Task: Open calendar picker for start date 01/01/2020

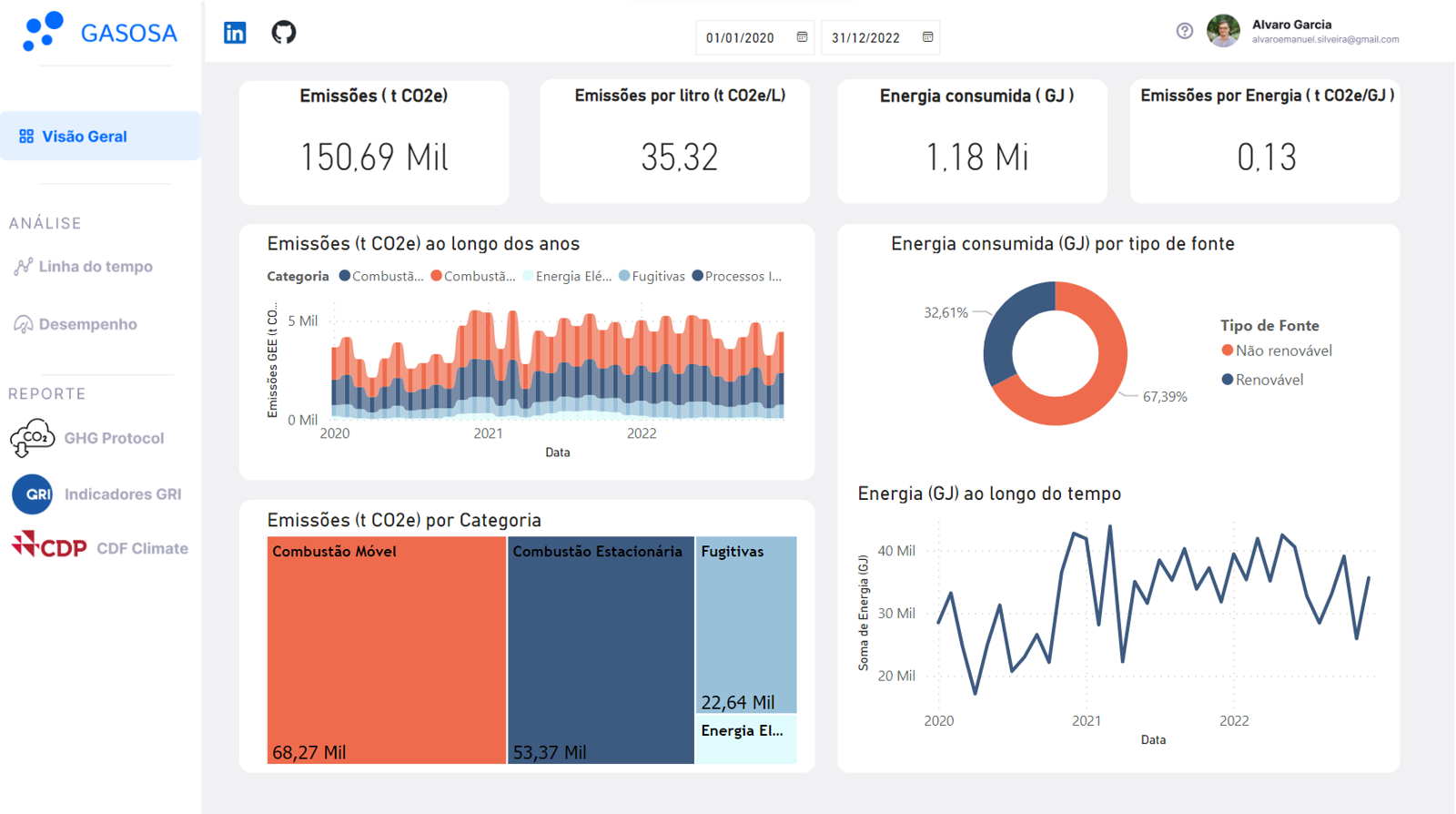Action: tap(802, 37)
